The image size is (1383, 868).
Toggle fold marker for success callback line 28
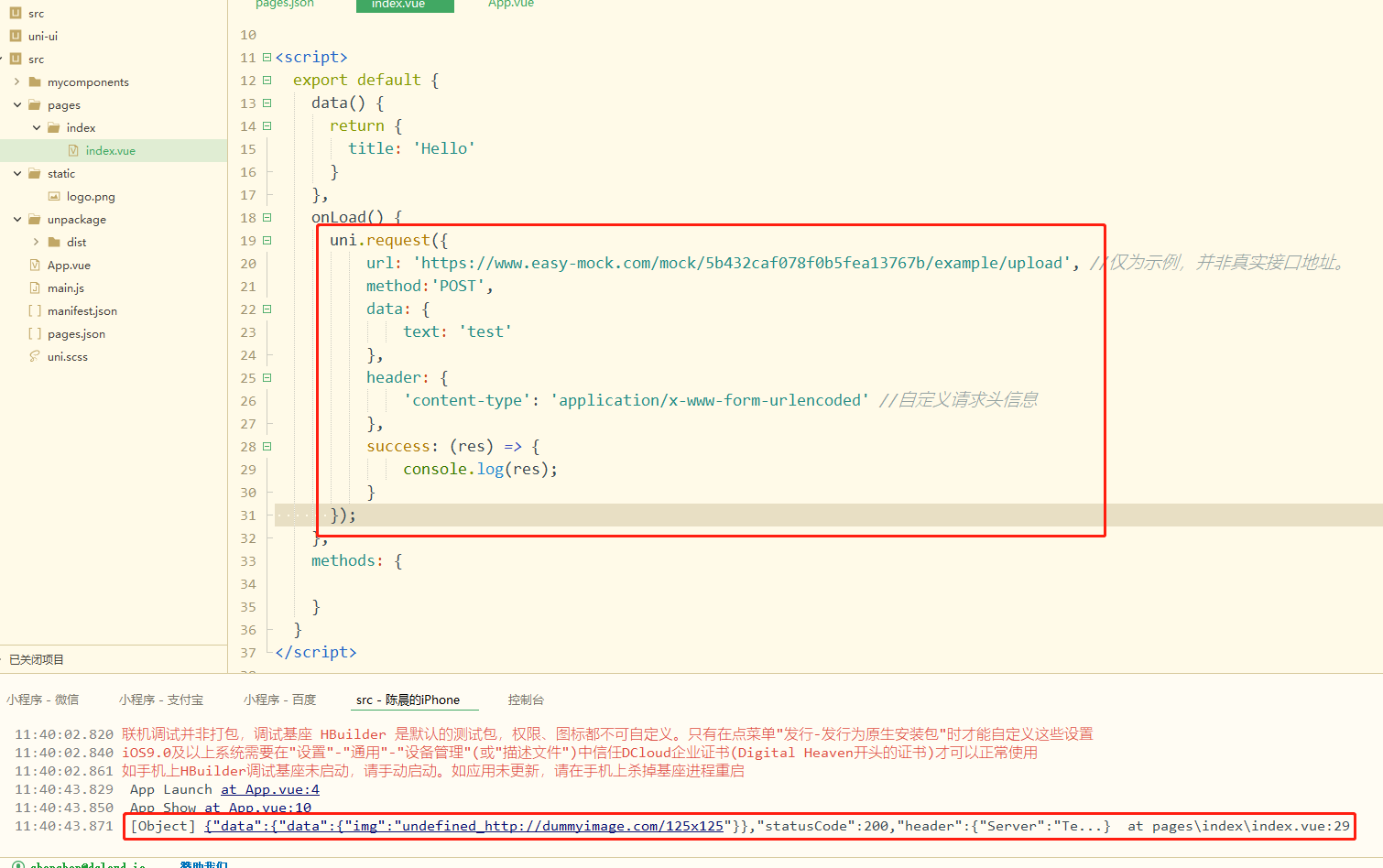click(267, 447)
